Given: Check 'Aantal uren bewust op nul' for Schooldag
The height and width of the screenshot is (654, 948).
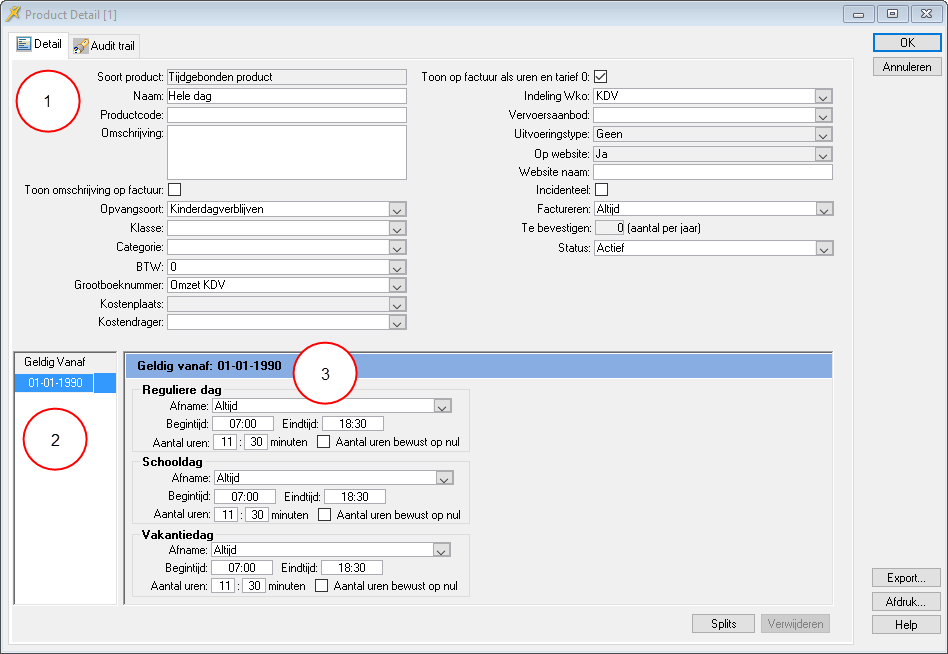Looking at the screenshot, I should (x=323, y=515).
